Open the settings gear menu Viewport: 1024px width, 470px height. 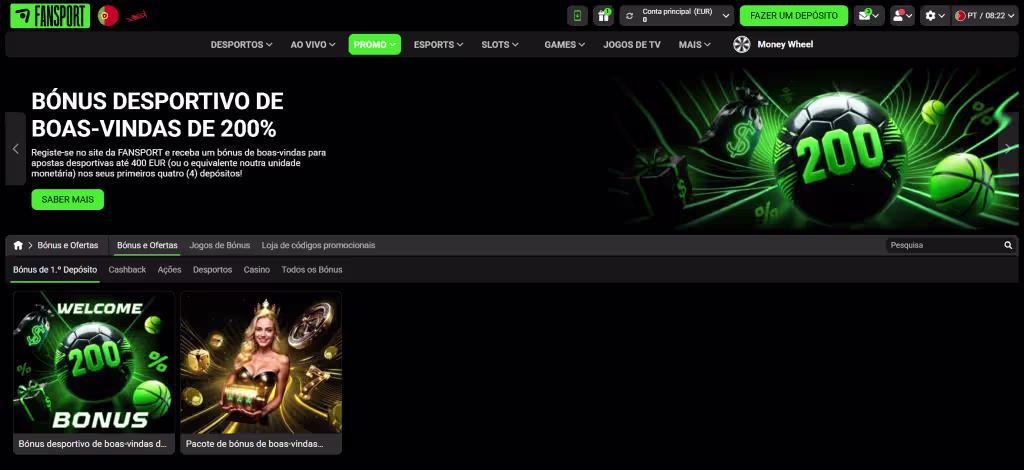click(935, 16)
